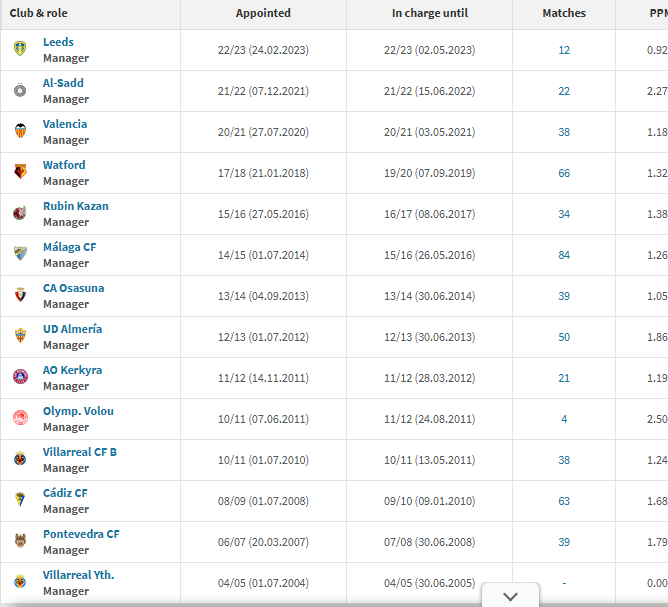
Task: Click the Málaga CF crest icon
Action: [20, 253]
